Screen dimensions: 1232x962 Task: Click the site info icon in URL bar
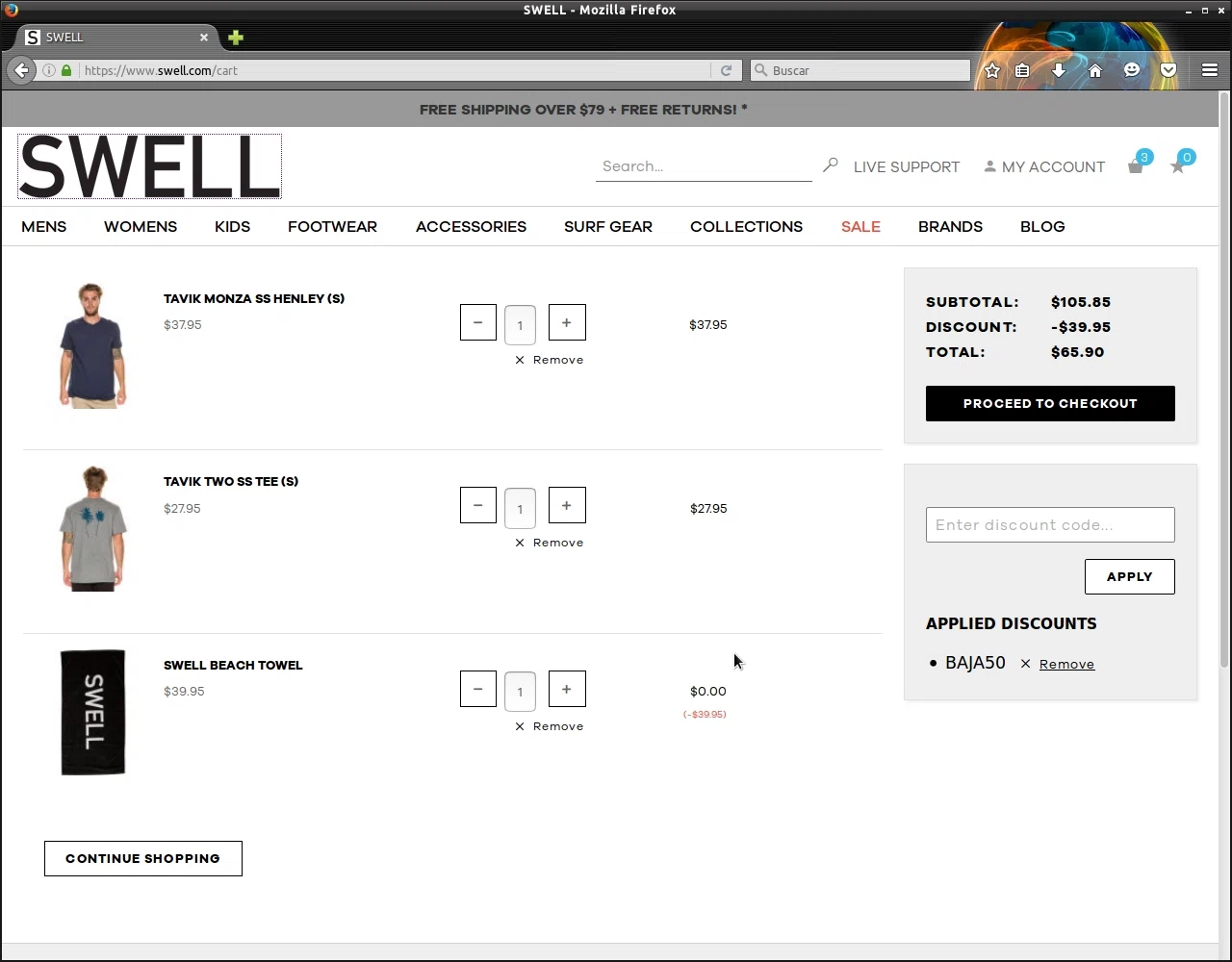48,70
